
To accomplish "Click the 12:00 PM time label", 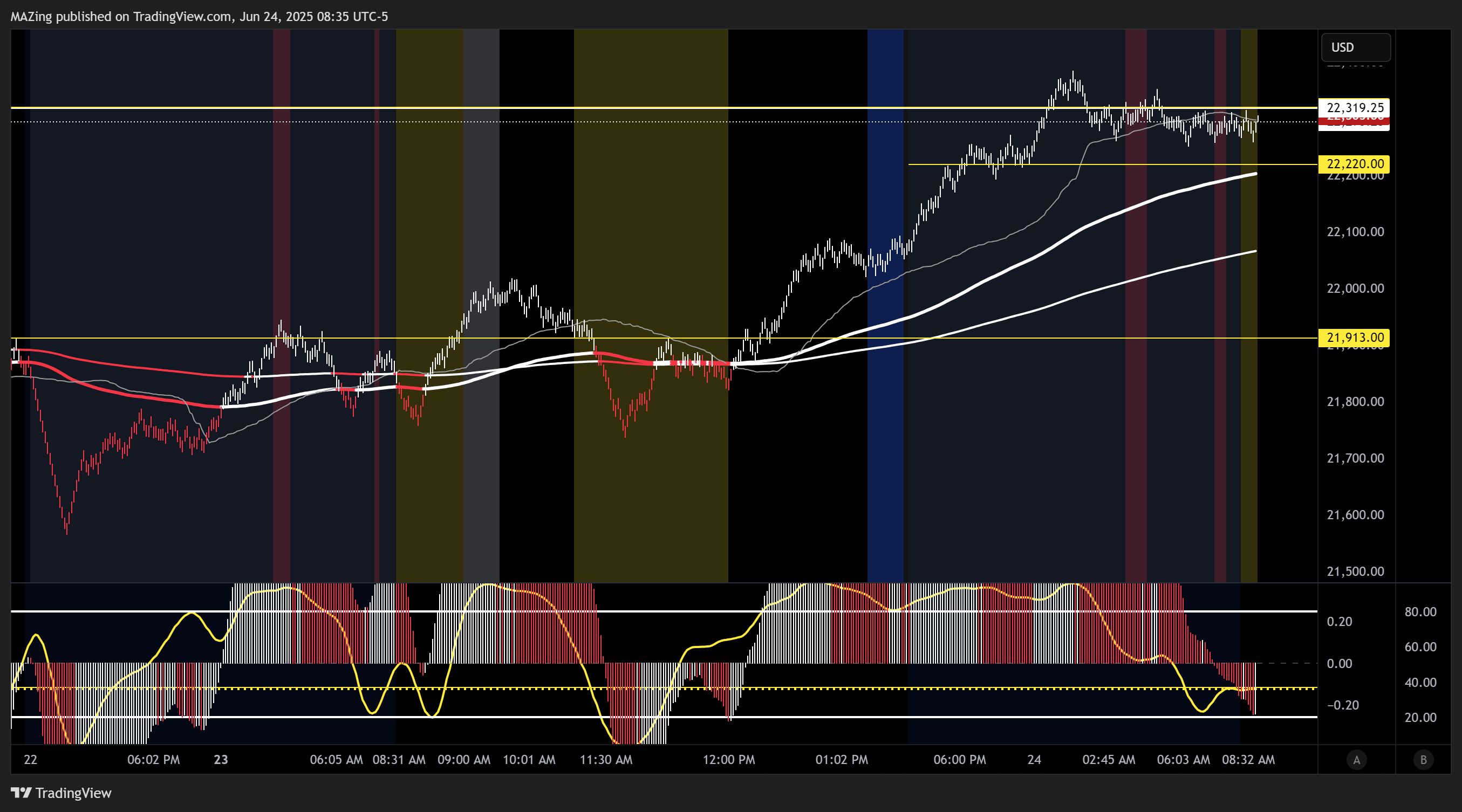I will tap(729, 760).
